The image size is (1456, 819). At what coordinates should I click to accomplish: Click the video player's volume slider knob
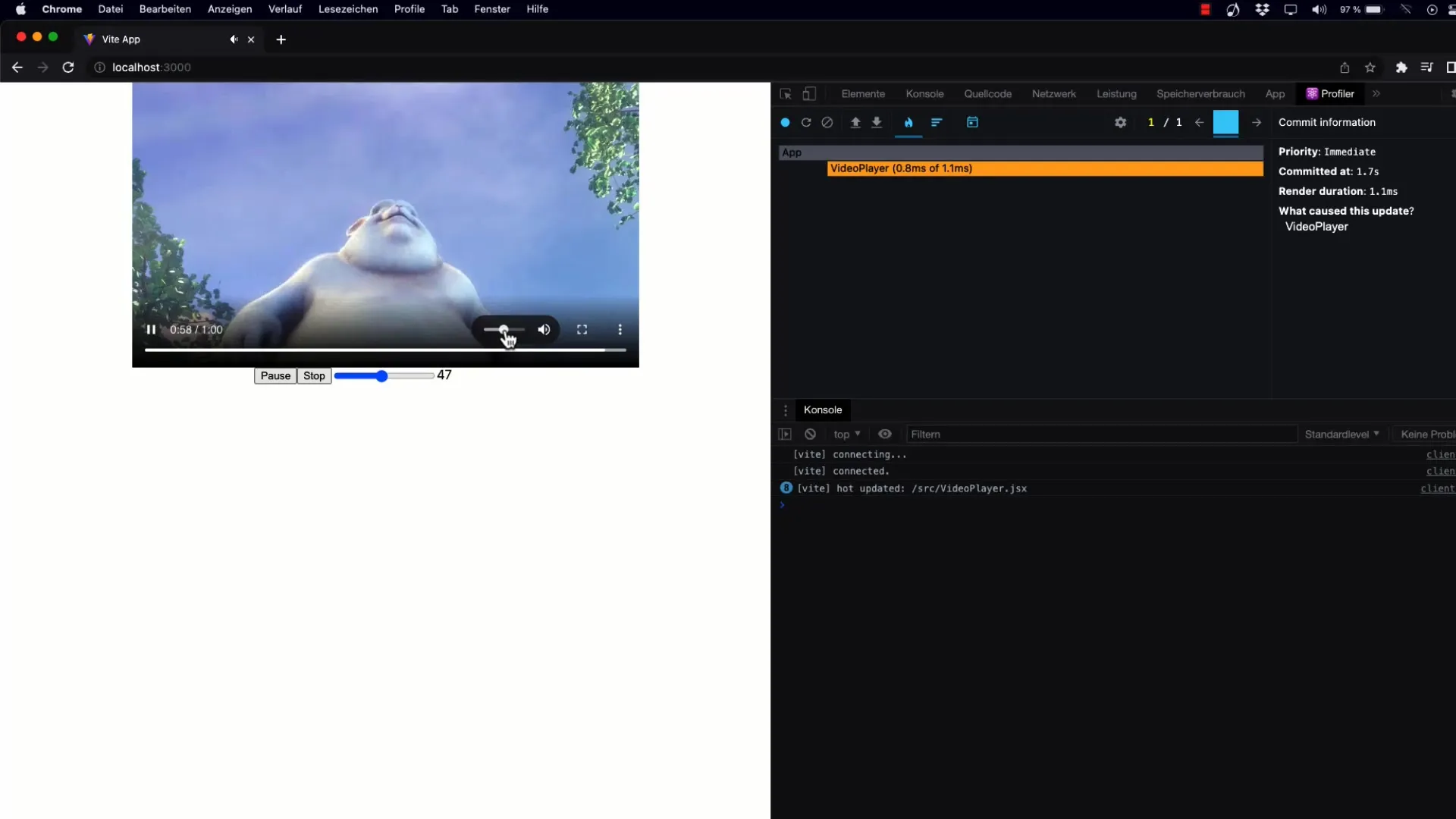pyautogui.click(x=504, y=329)
